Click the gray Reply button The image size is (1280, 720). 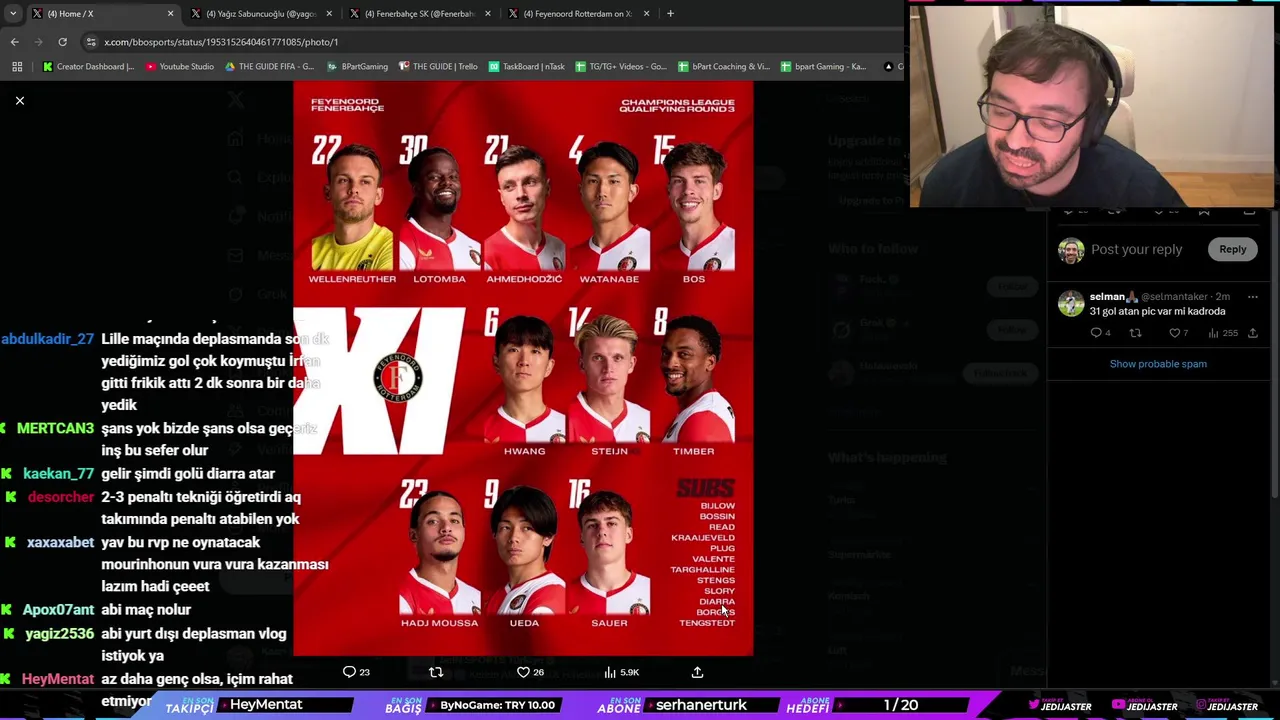click(1232, 249)
